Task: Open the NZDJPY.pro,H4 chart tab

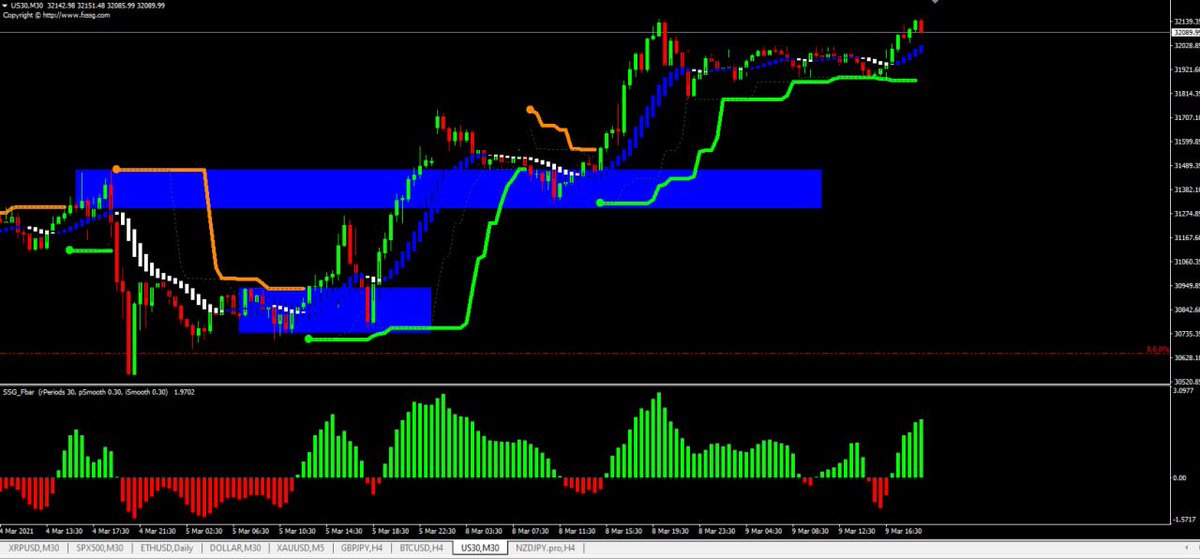Action: pos(547,548)
